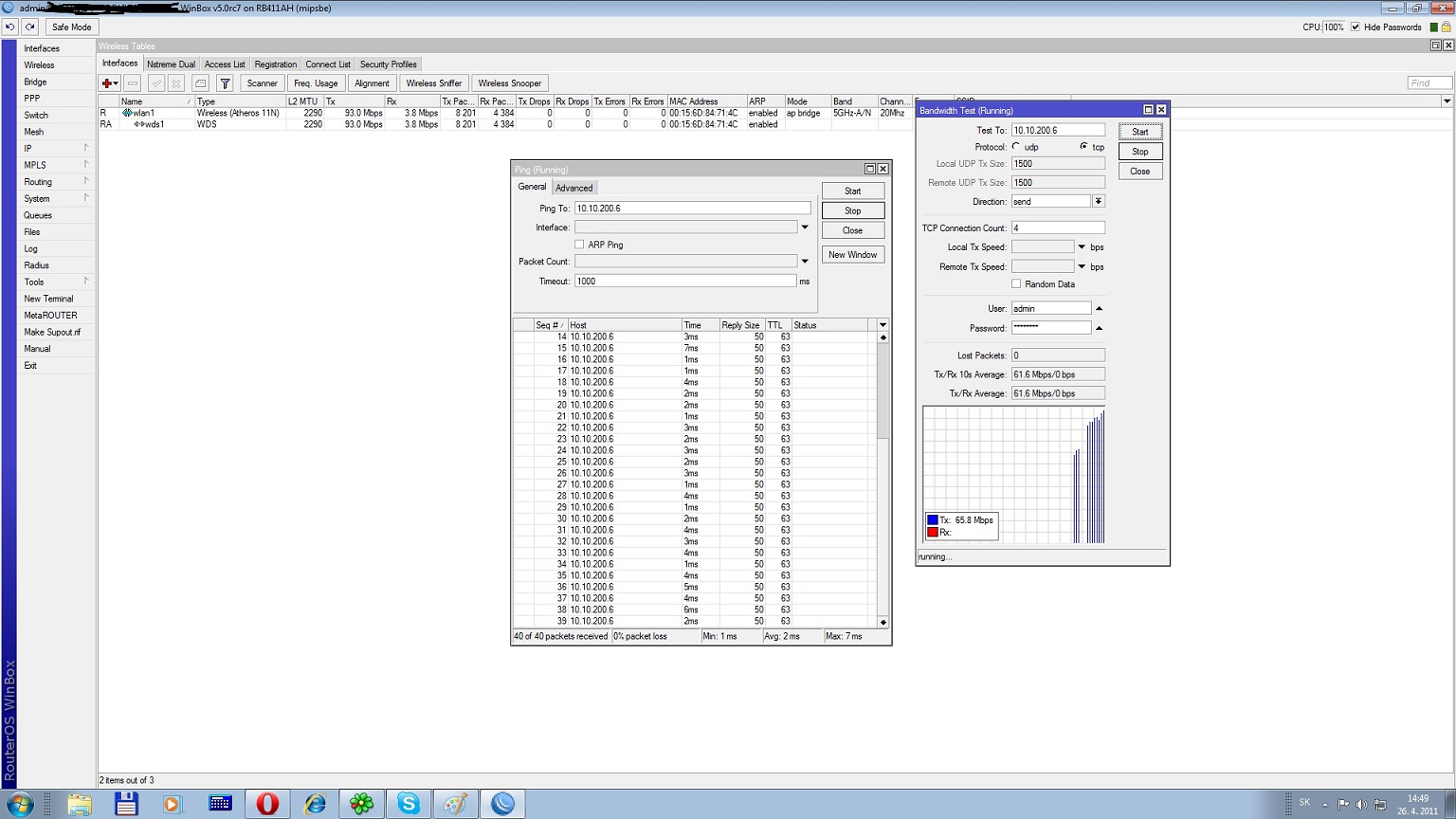Screen dimensions: 1456x819
Task: Open floppy disk save taskbar icon
Action: 126,804
